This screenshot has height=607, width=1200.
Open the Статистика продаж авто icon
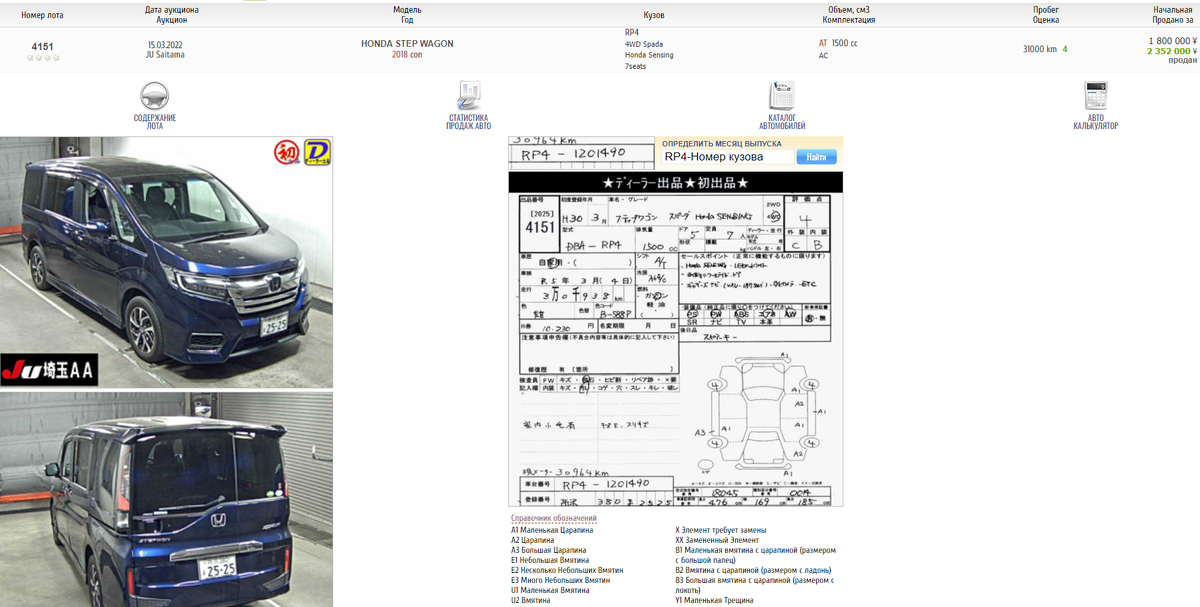click(x=469, y=96)
